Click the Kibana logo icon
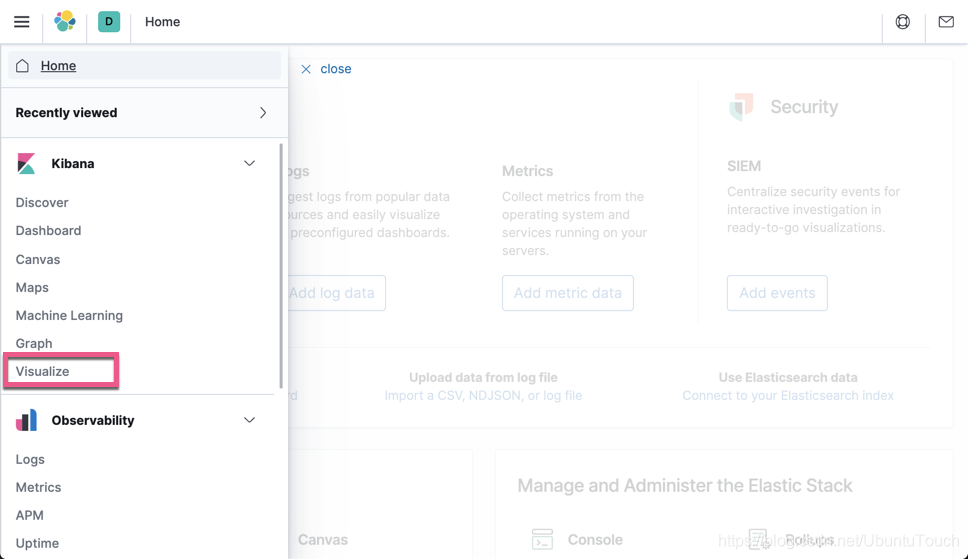 pos(26,164)
